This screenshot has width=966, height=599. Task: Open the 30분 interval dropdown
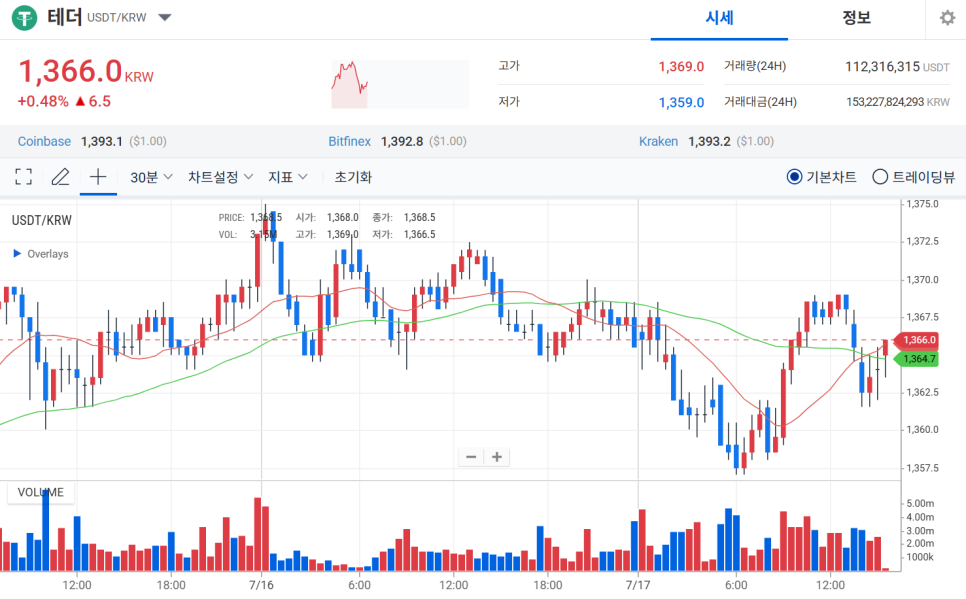click(x=152, y=177)
